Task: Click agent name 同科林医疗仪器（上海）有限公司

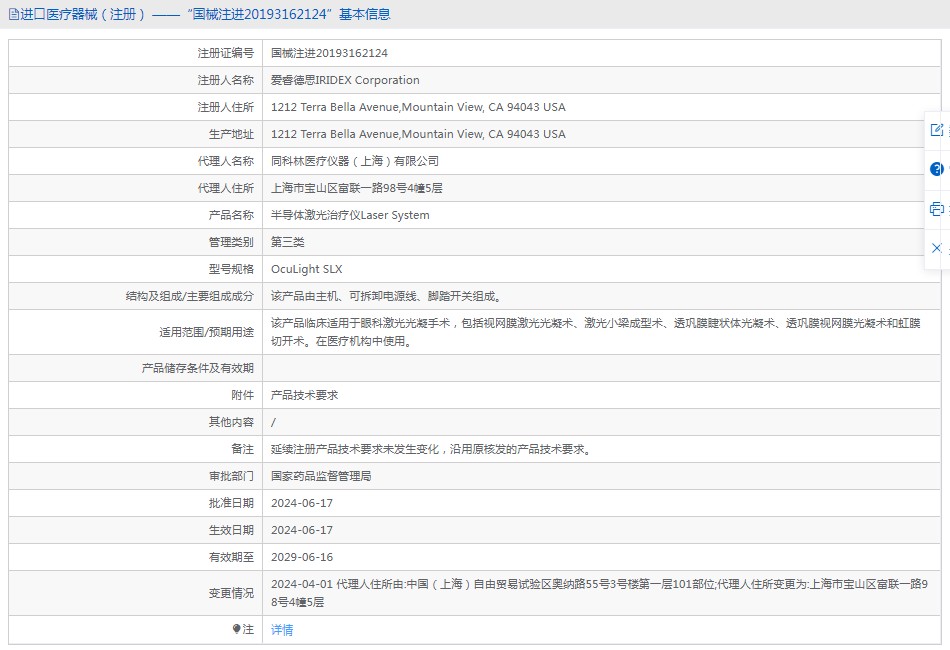Action: coord(354,161)
